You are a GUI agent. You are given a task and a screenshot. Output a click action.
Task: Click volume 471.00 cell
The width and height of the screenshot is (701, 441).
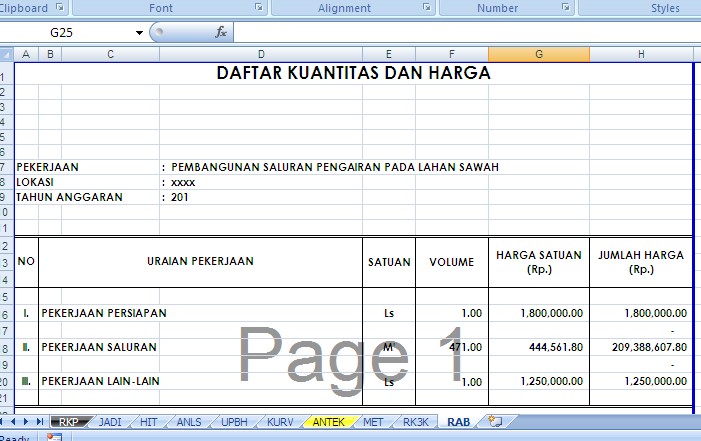click(465, 347)
